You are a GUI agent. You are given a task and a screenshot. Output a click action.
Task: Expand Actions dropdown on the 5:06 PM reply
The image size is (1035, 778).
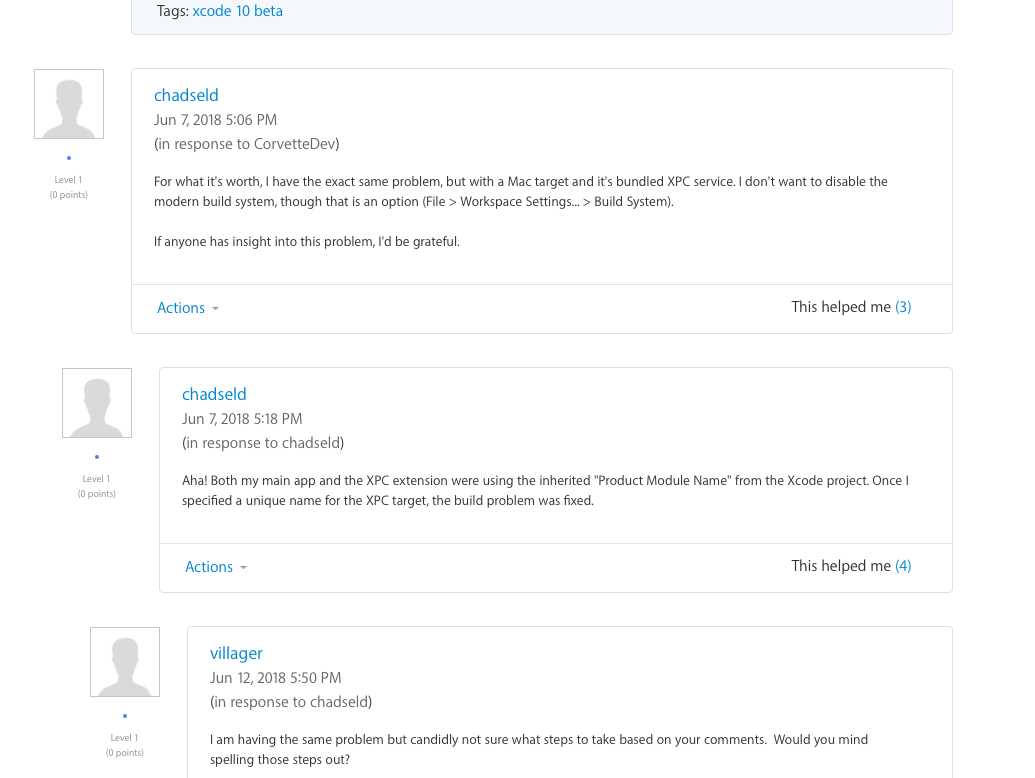[187, 308]
